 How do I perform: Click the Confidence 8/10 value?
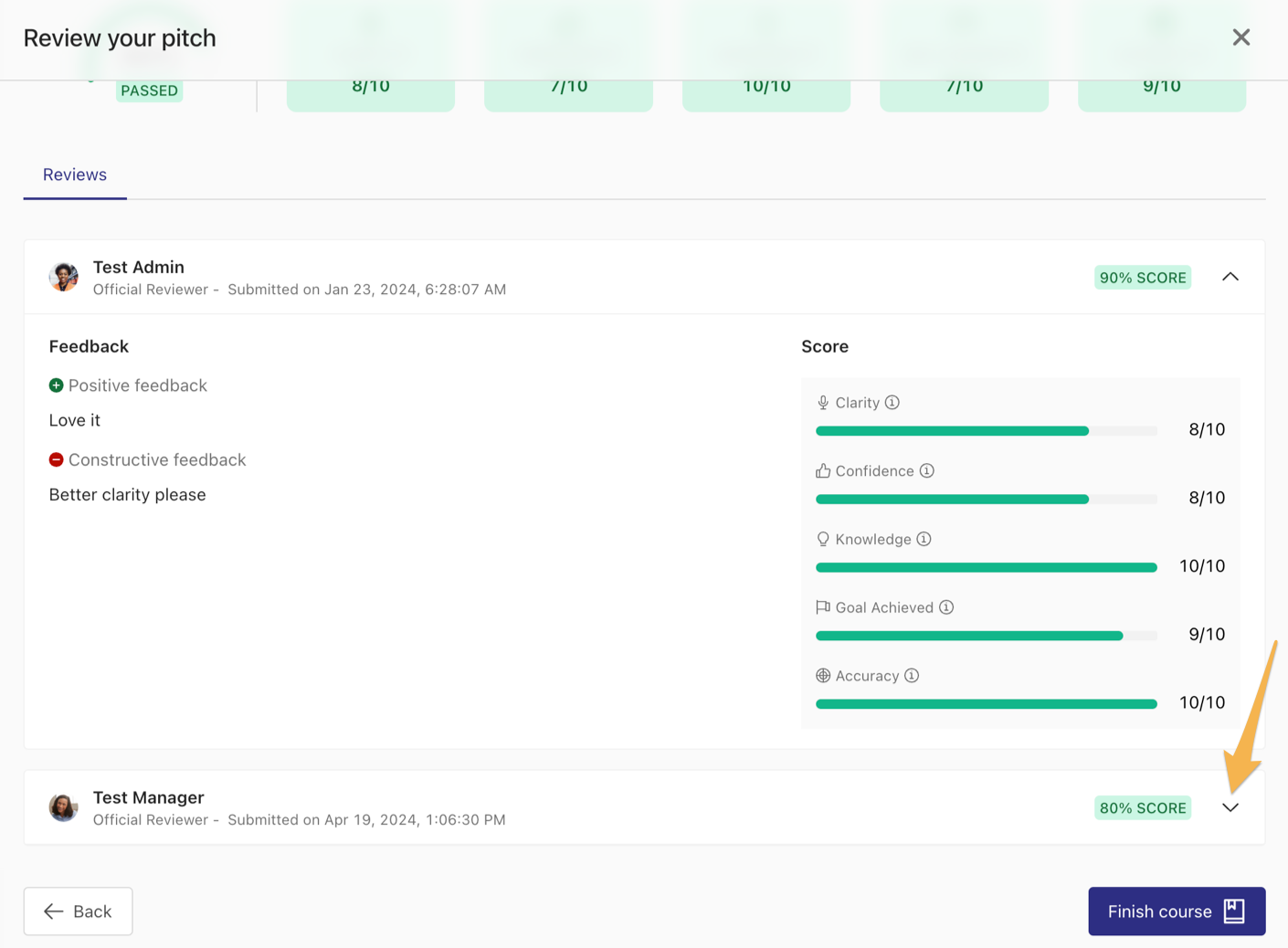coord(1207,498)
